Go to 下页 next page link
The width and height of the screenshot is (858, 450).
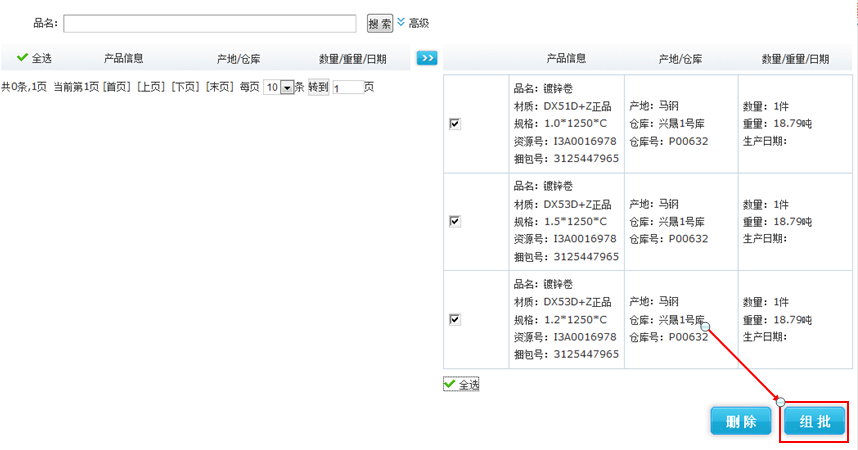tap(184, 88)
